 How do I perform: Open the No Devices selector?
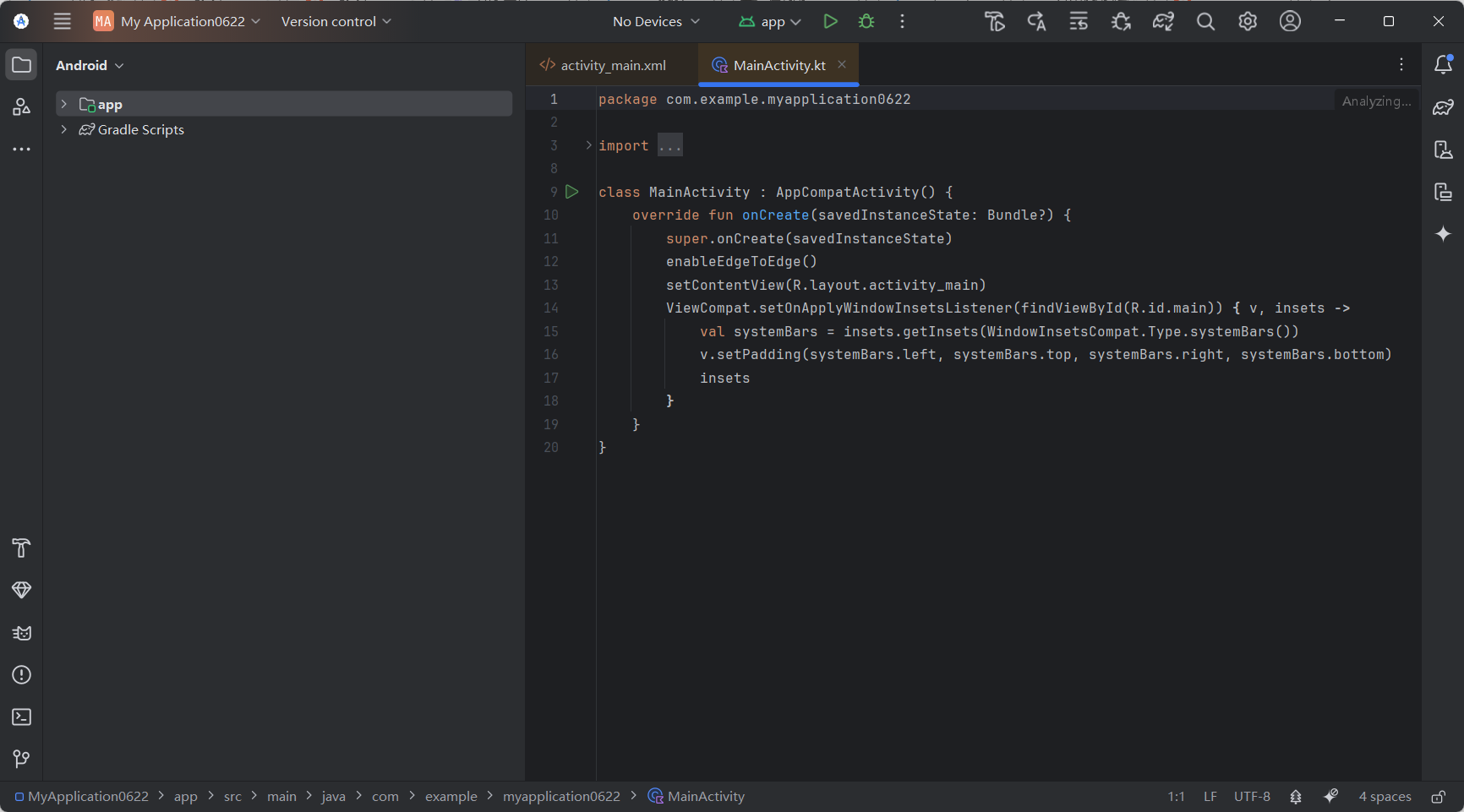(x=655, y=21)
